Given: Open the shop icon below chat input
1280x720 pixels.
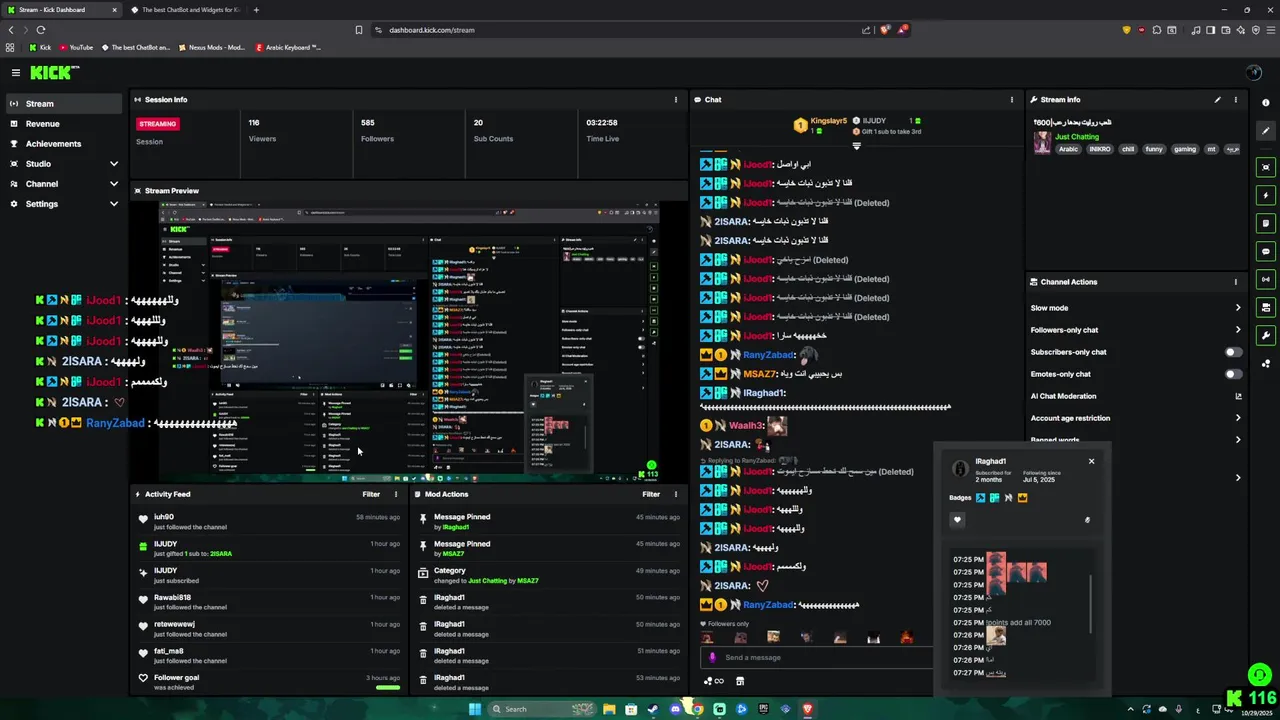Looking at the screenshot, I should [740, 681].
